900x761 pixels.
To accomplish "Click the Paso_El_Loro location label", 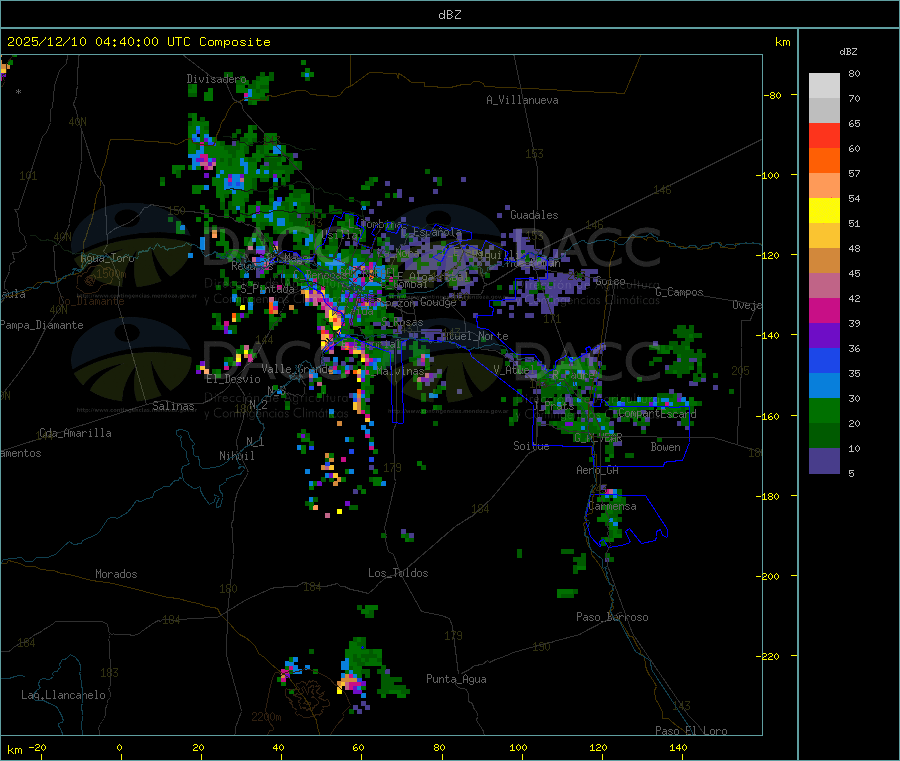I will point(691,731).
